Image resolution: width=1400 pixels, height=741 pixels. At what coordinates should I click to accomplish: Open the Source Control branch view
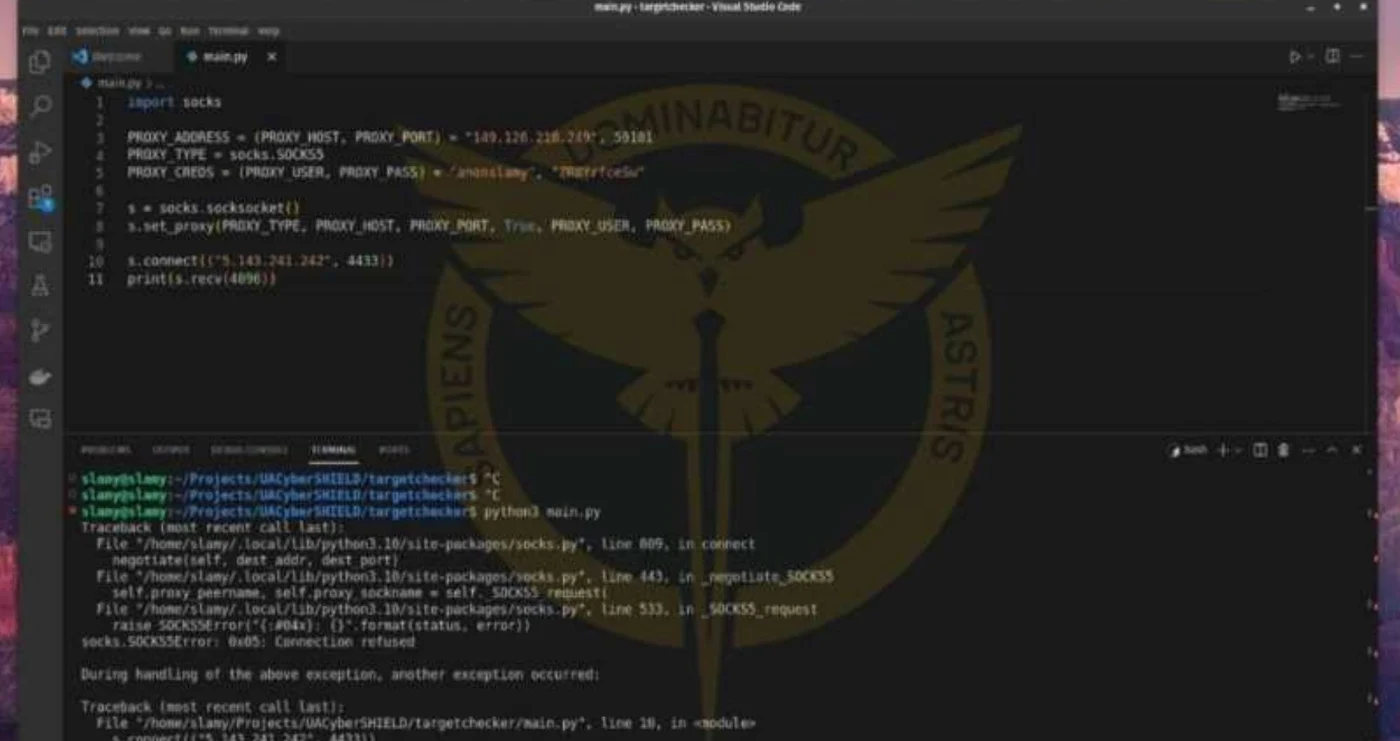(x=40, y=331)
